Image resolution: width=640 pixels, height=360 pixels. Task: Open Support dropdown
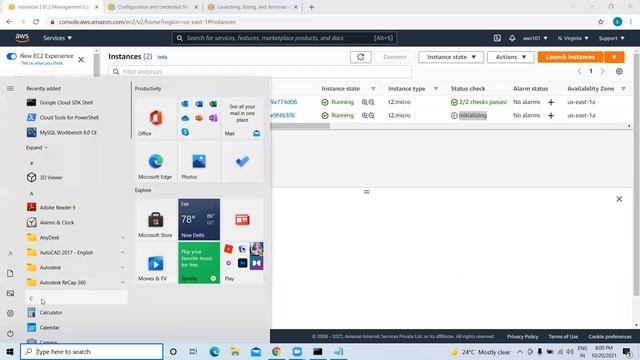point(611,38)
